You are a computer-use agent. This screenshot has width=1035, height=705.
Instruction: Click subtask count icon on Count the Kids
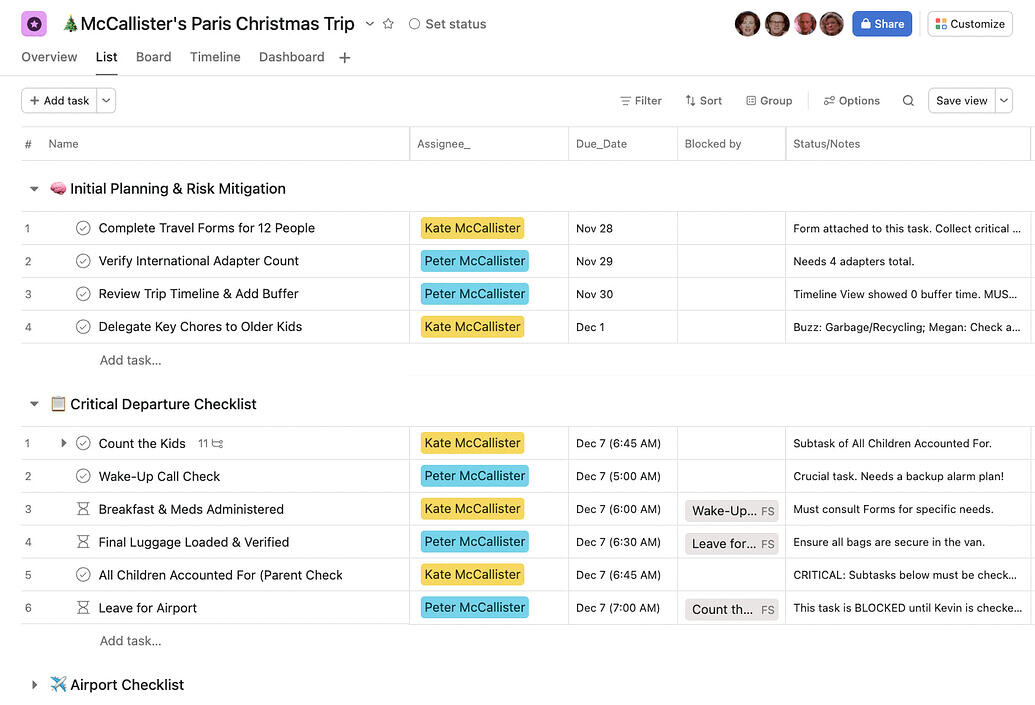[x=217, y=444]
